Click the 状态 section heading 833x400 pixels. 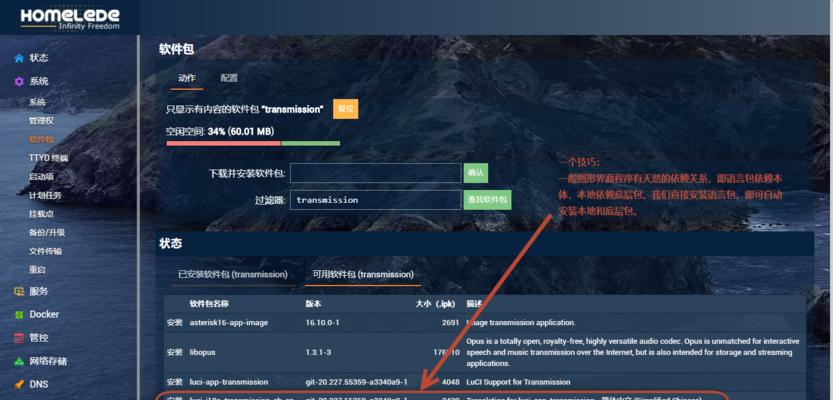171,244
